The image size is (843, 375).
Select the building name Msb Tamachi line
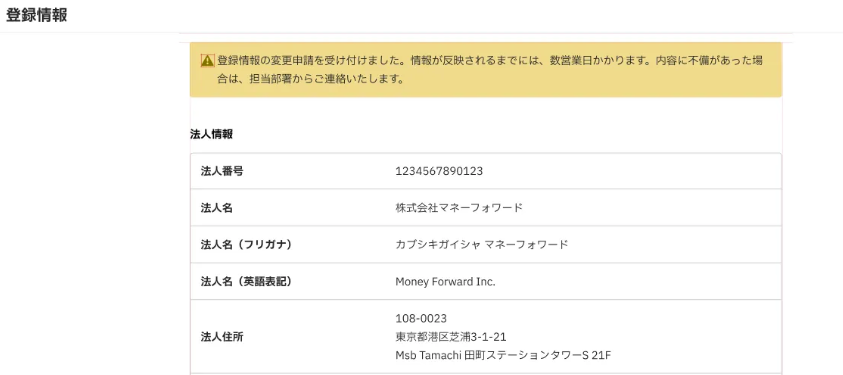pos(503,356)
